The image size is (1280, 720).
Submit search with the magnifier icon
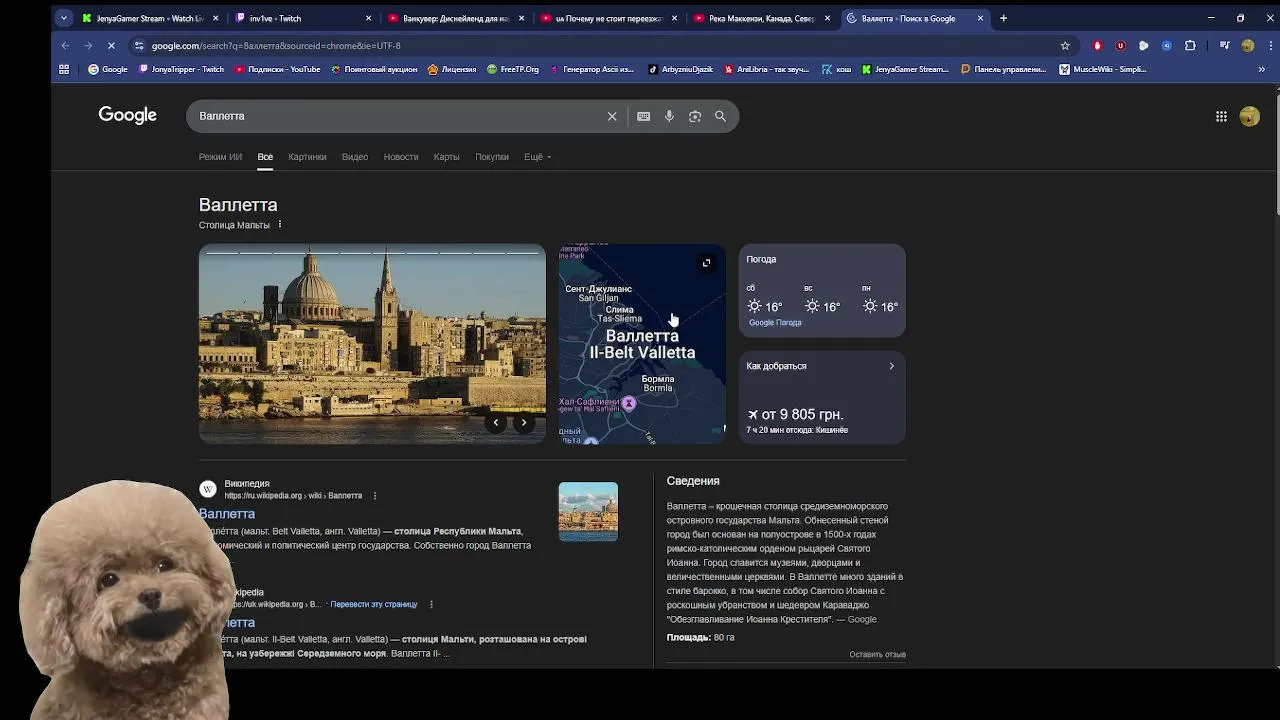coord(720,116)
